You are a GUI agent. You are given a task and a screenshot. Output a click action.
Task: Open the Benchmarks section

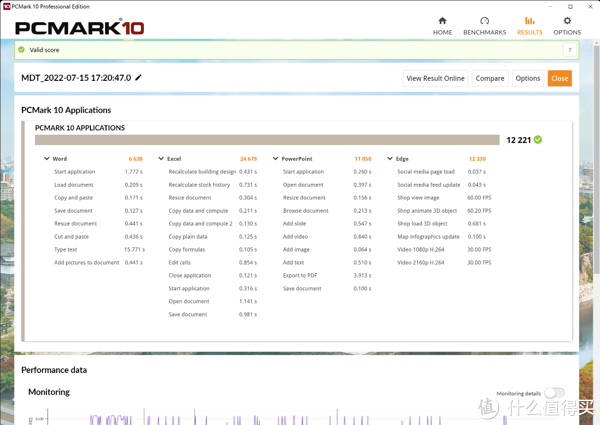[x=484, y=26]
